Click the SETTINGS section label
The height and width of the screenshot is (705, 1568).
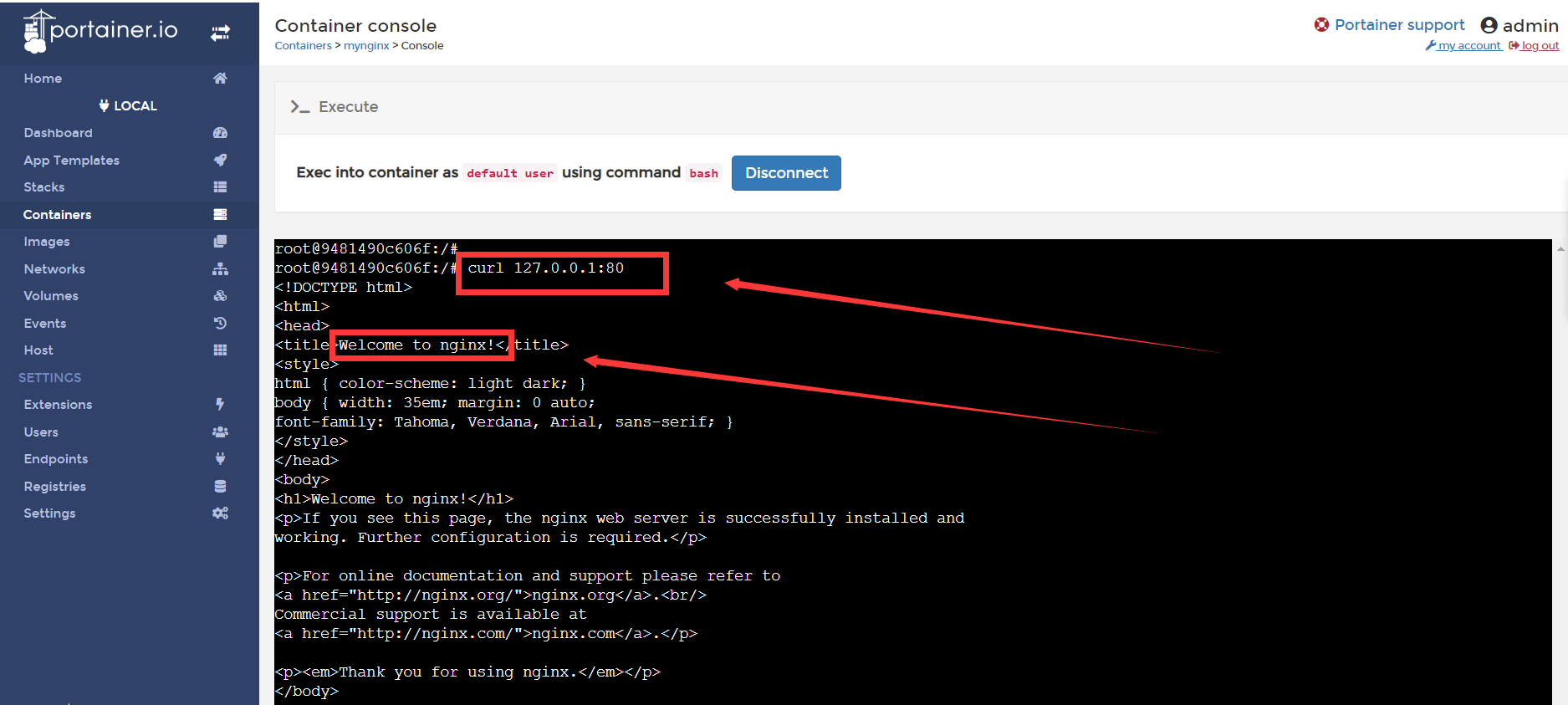tap(50, 377)
